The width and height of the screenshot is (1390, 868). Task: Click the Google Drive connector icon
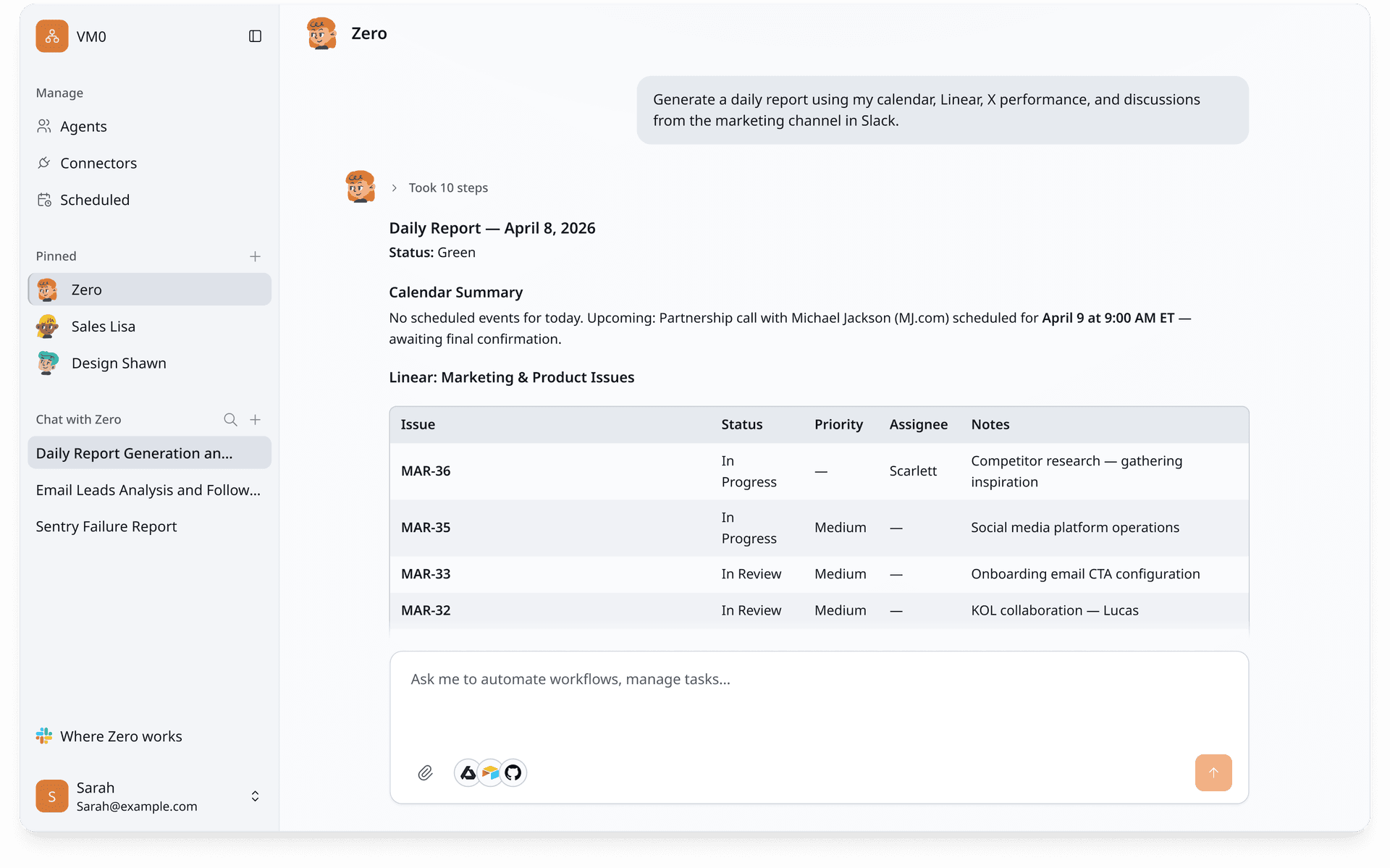tap(468, 773)
